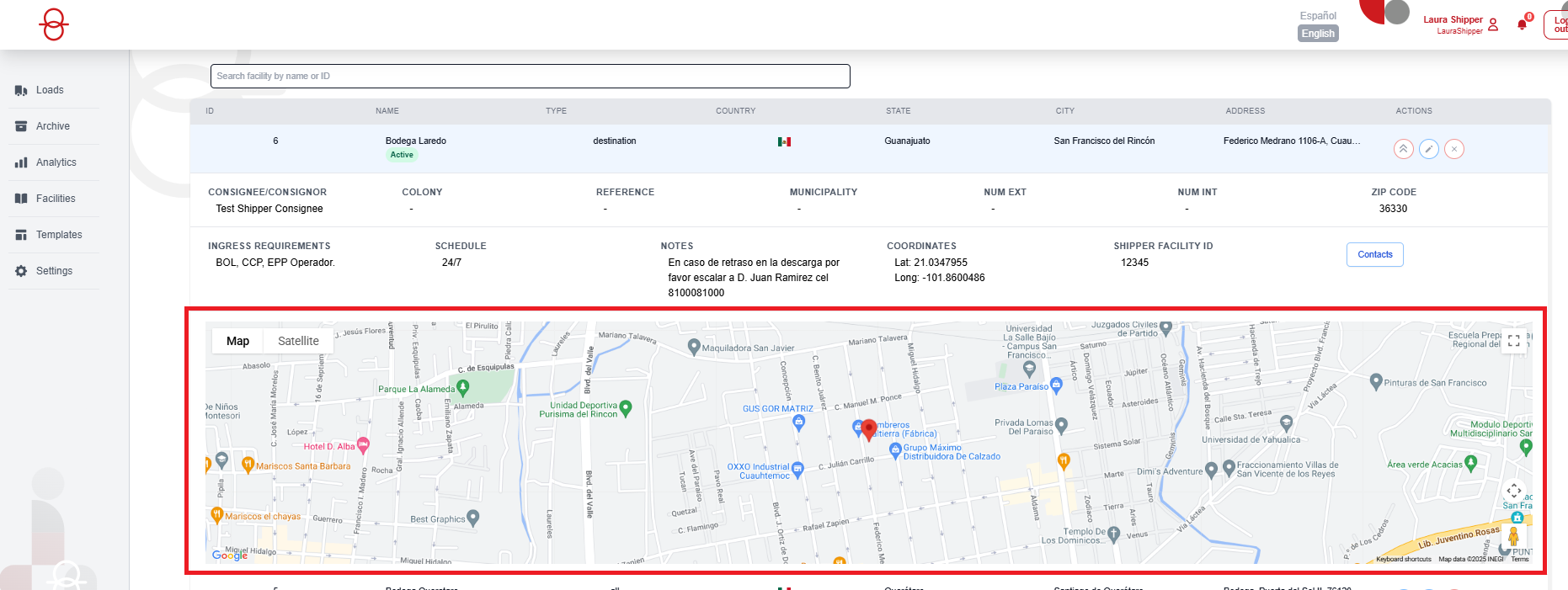Image resolution: width=1568 pixels, height=590 pixels.
Task: Click the Maquiladora San Javier map marker
Action: point(695,346)
